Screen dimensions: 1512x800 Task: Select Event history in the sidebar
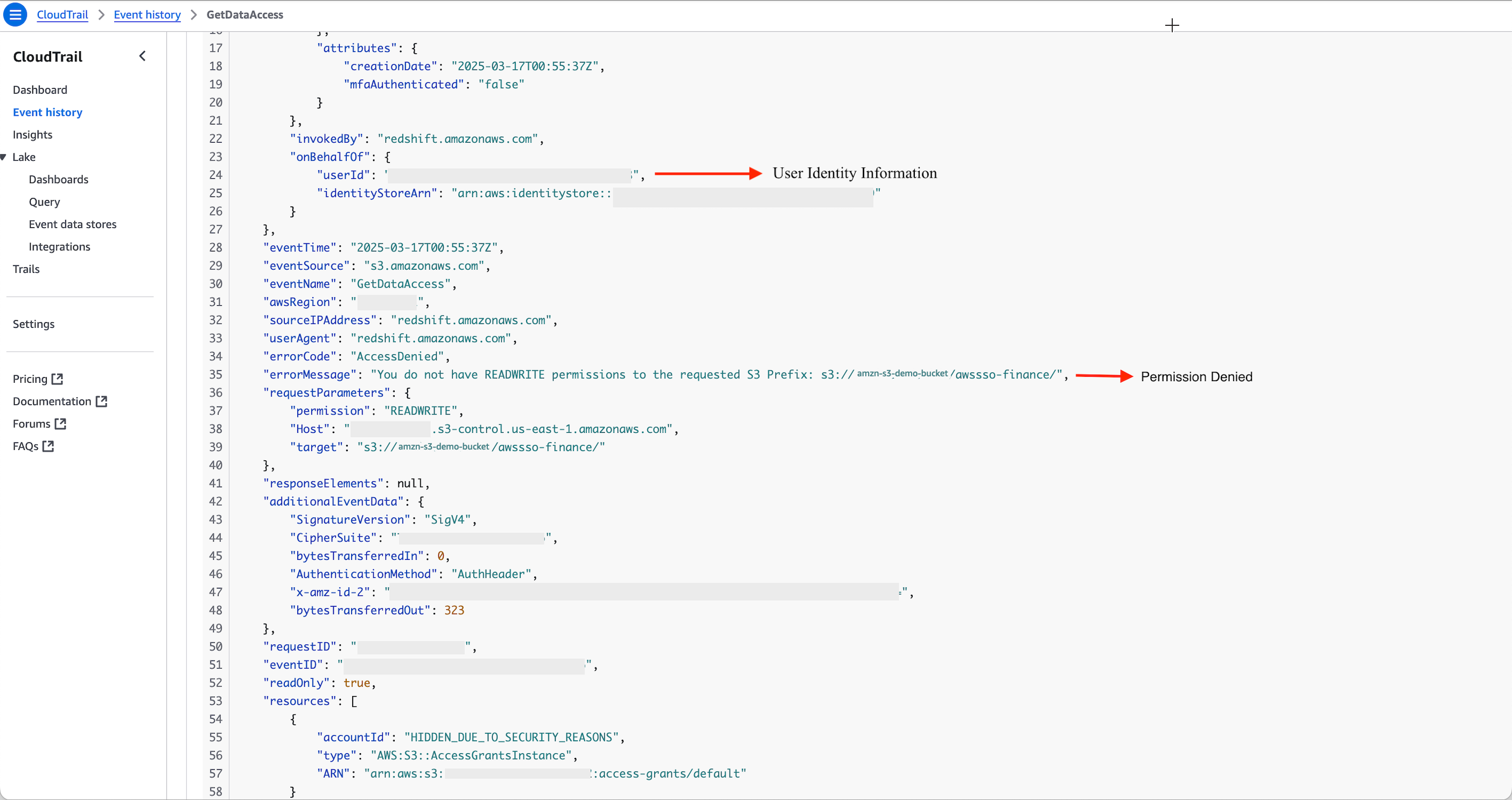click(x=47, y=112)
